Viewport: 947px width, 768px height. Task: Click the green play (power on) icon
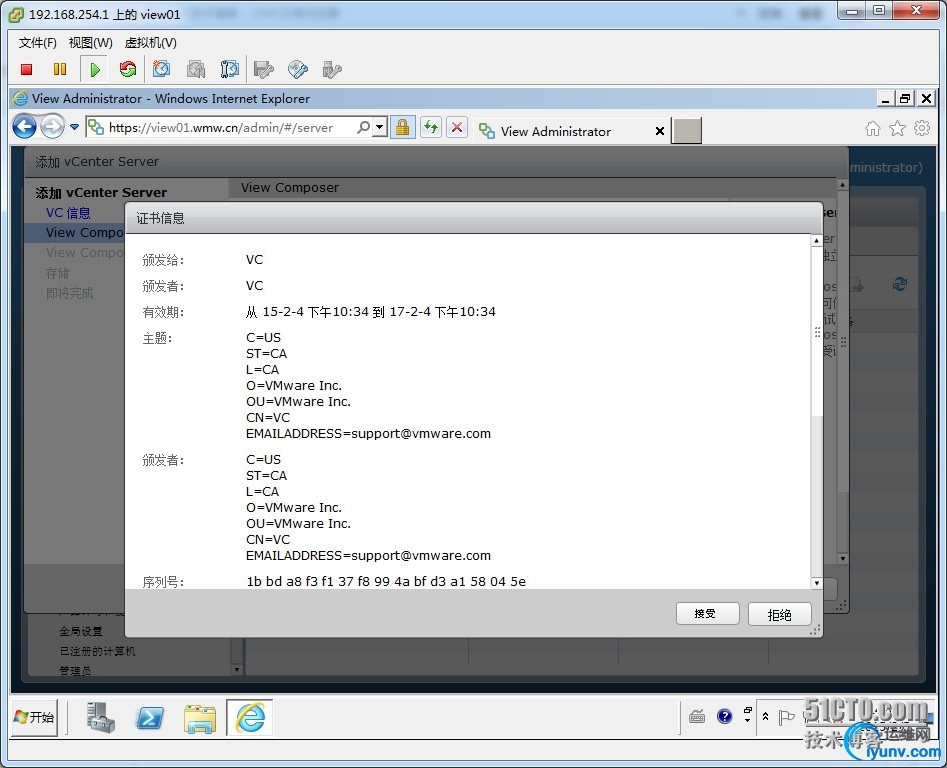(x=94, y=69)
